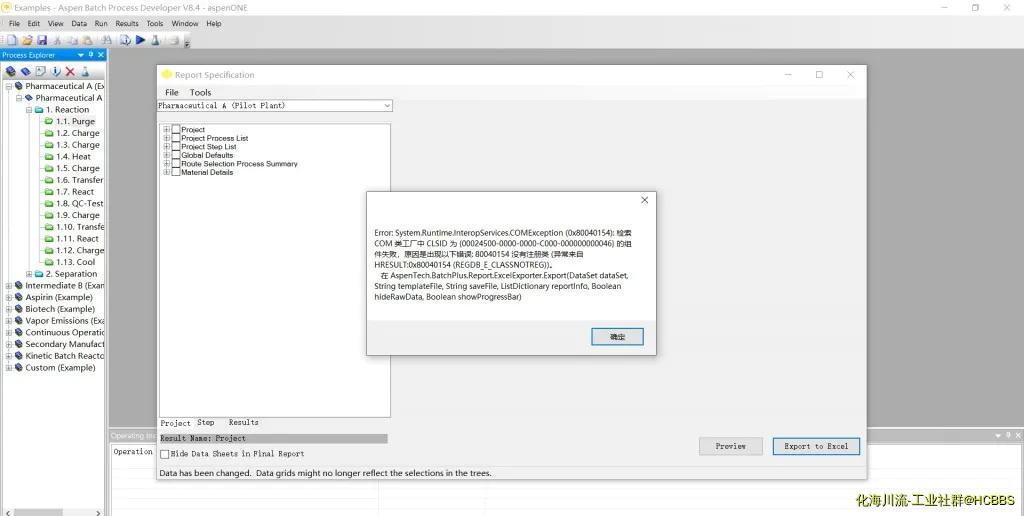Expand the Aspirin (Example) project node
1024x516 pixels.
point(8,297)
